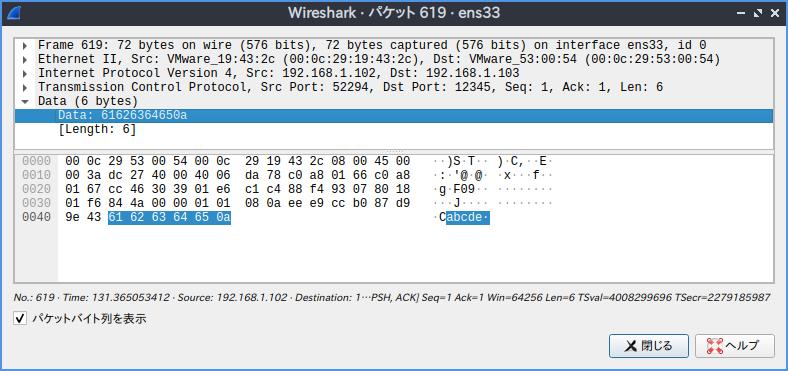Click offset 0030 in hex dump
This screenshot has width=788, height=371.
(36, 204)
